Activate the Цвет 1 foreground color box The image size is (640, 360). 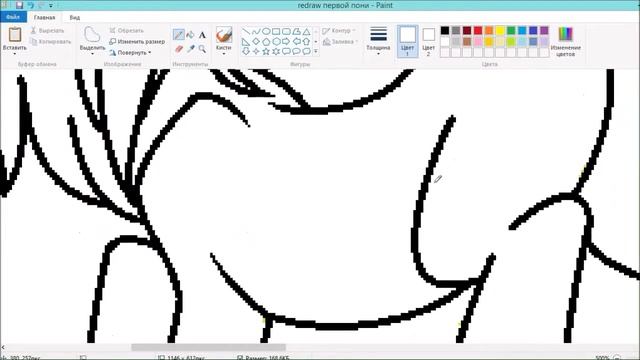click(x=407, y=41)
